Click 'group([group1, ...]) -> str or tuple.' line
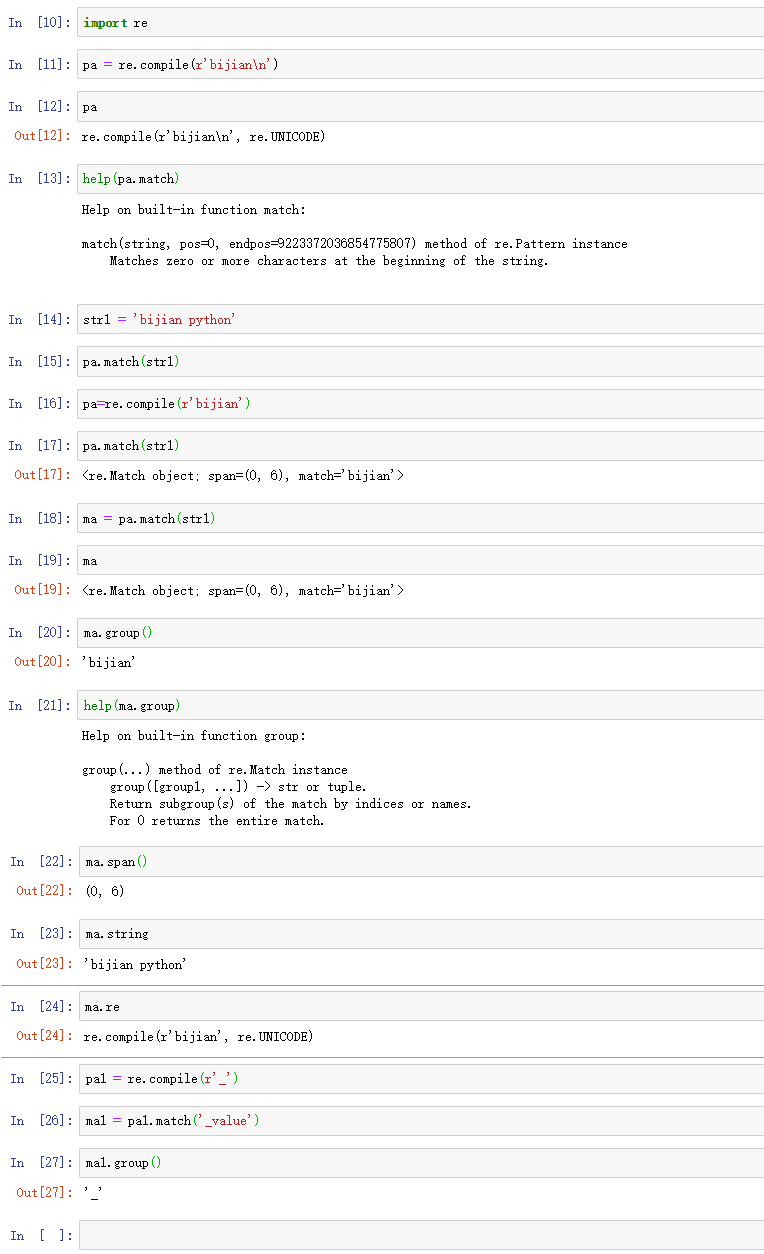The height and width of the screenshot is (1254, 764). 238,786
